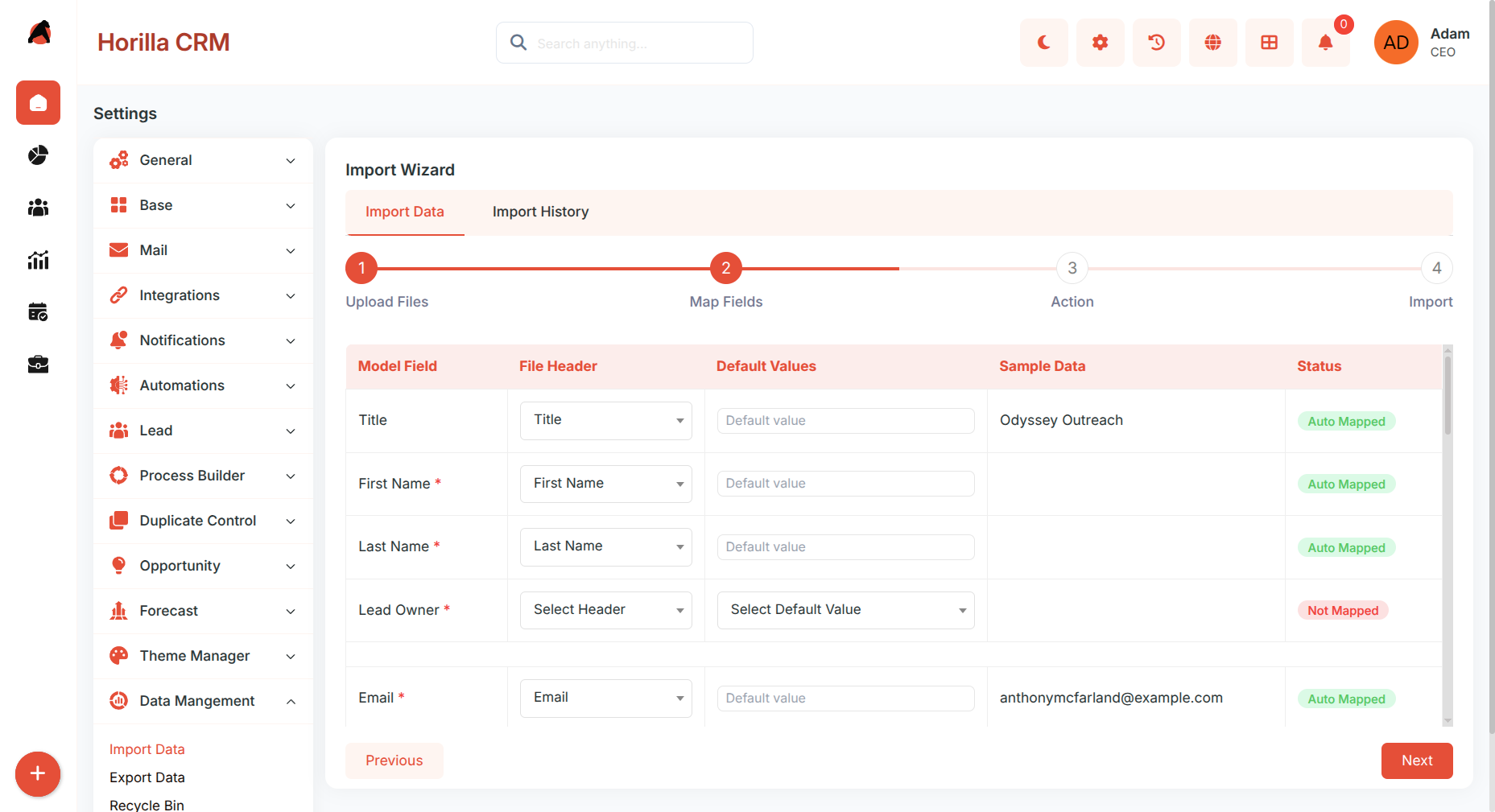This screenshot has width=1495, height=812.
Task: Expand the General settings section
Action: click(x=203, y=160)
